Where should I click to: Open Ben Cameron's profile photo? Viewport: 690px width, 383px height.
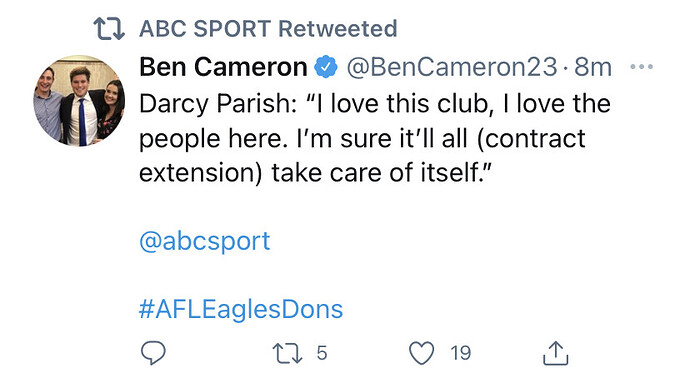pyautogui.click(x=79, y=101)
